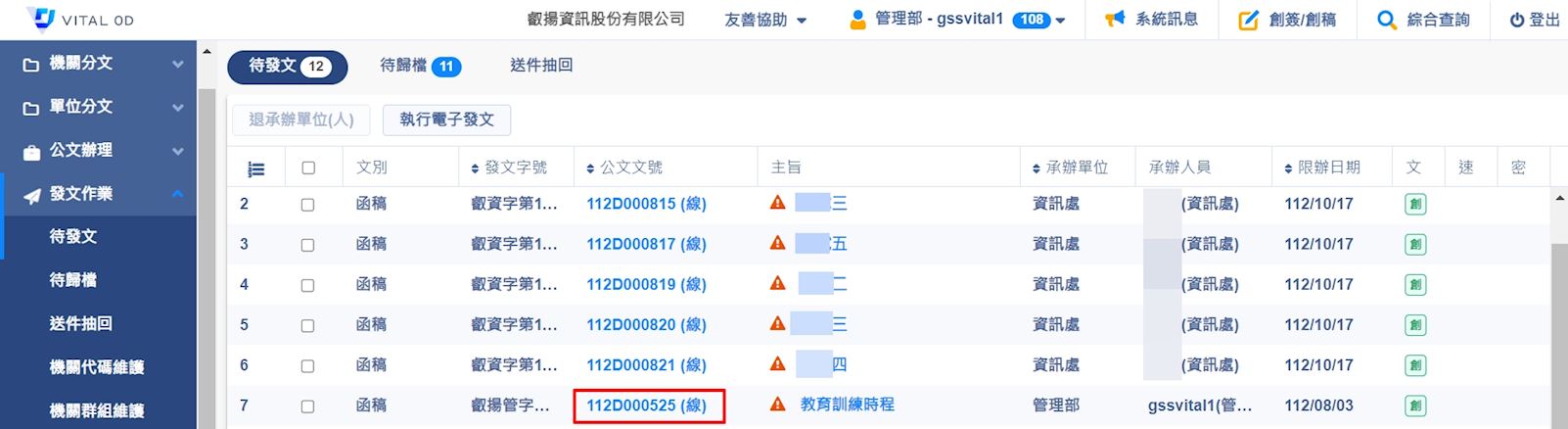Click the 綜合查詢 magnifier icon
The image size is (1568, 429).
(1386, 20)
